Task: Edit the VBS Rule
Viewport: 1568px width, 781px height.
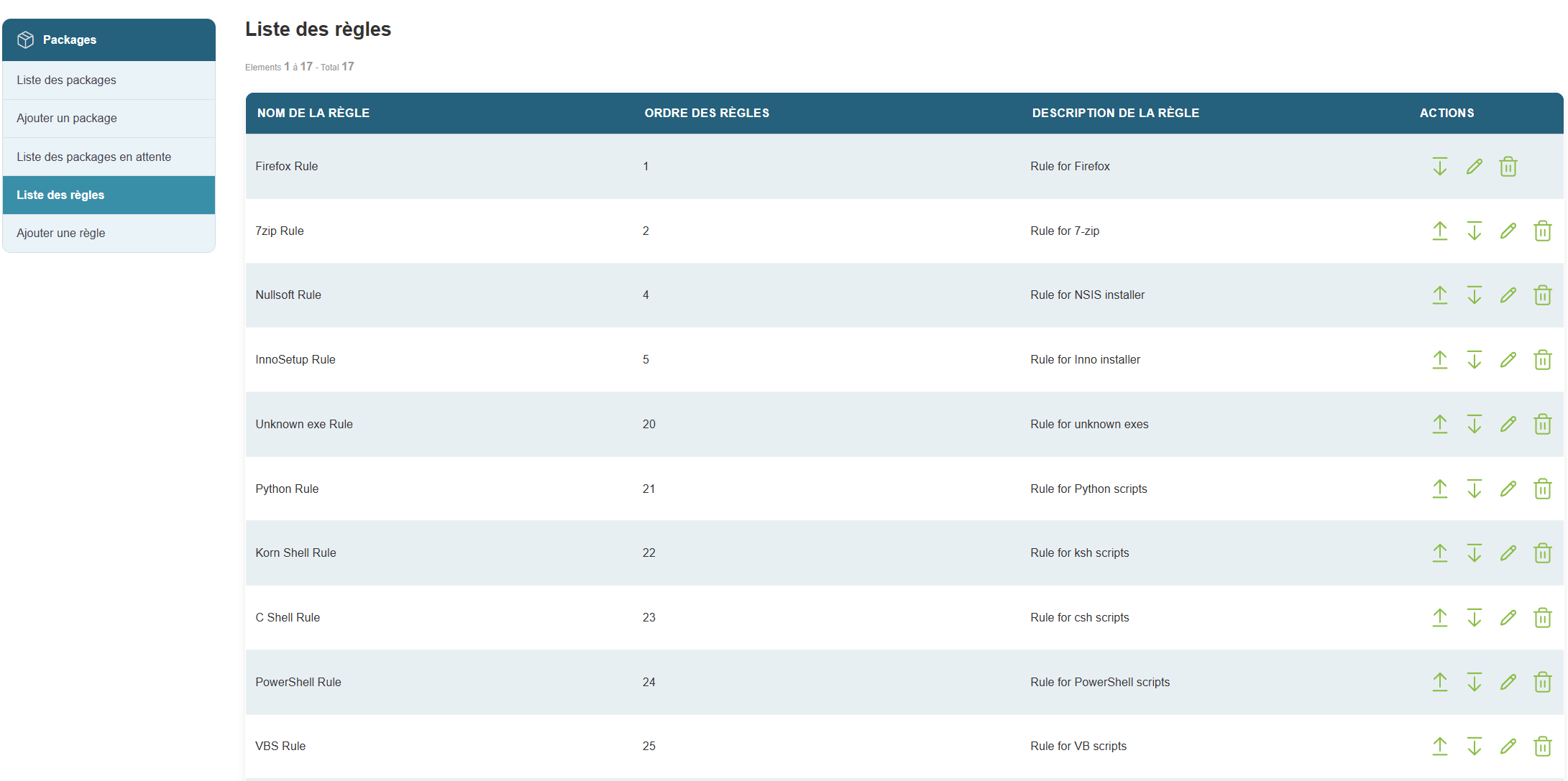Action: click(1508, 746)
